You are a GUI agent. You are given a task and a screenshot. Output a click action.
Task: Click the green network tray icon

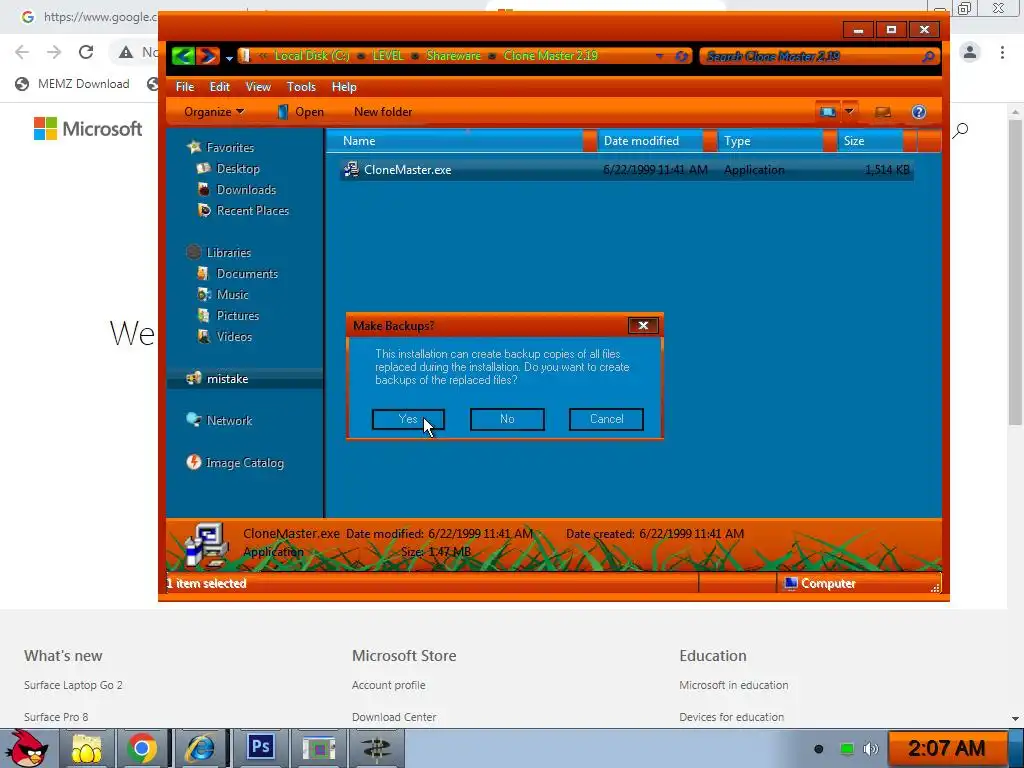(847, 749)
